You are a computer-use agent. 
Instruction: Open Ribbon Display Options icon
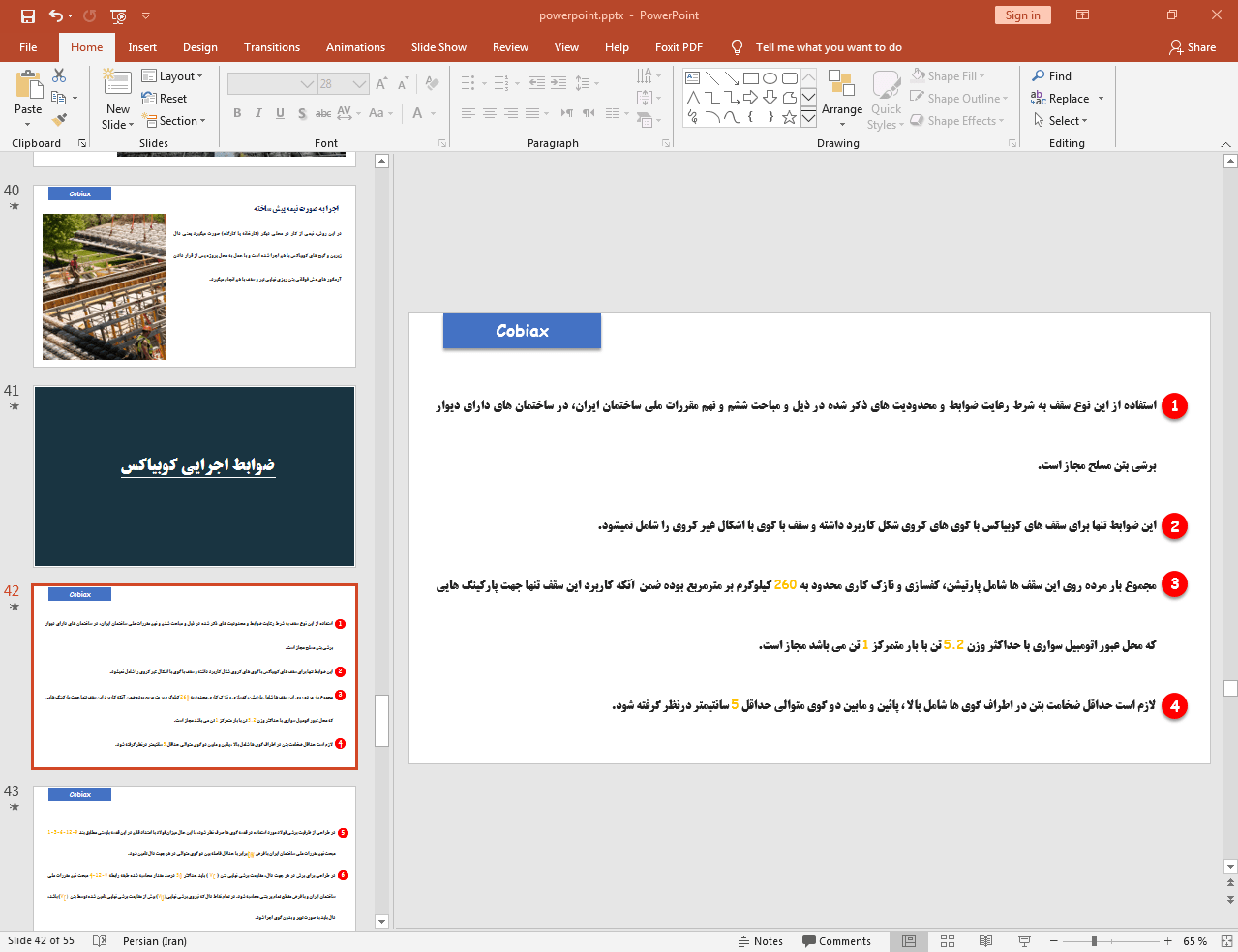(x=1083, y=15)
